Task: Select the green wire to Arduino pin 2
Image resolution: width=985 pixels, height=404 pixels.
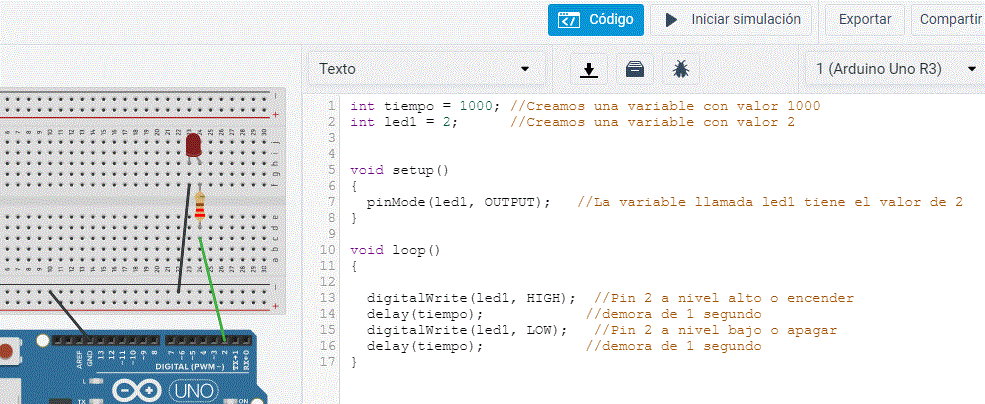Action: pyautogui.click(x=214, y=290)
